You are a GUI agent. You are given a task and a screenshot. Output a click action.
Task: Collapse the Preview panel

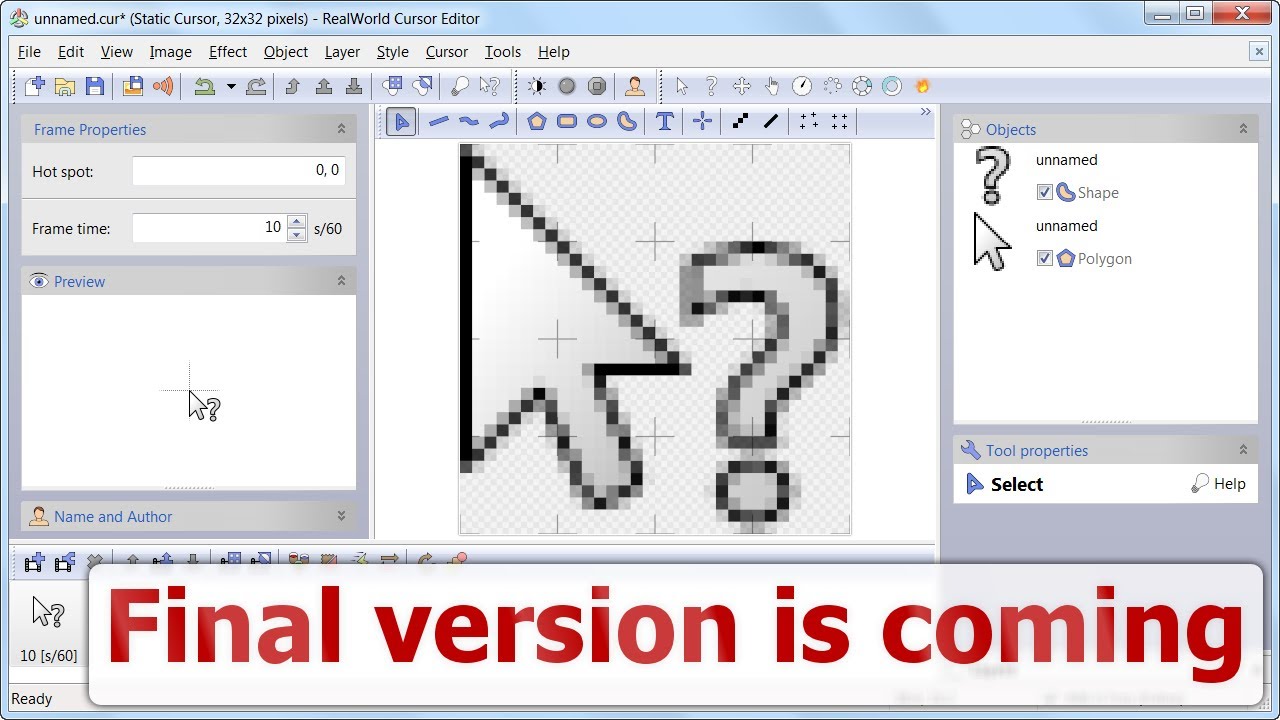tap(341, 281)
